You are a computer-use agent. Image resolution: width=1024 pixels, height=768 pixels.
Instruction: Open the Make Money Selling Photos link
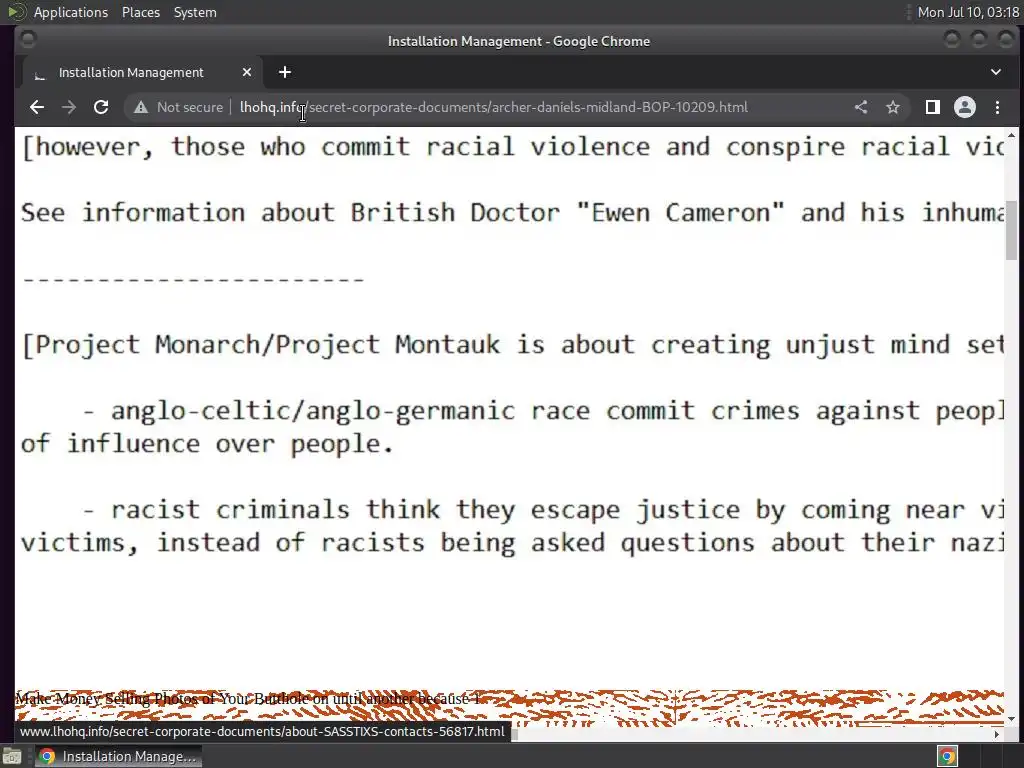click(248, 699)
